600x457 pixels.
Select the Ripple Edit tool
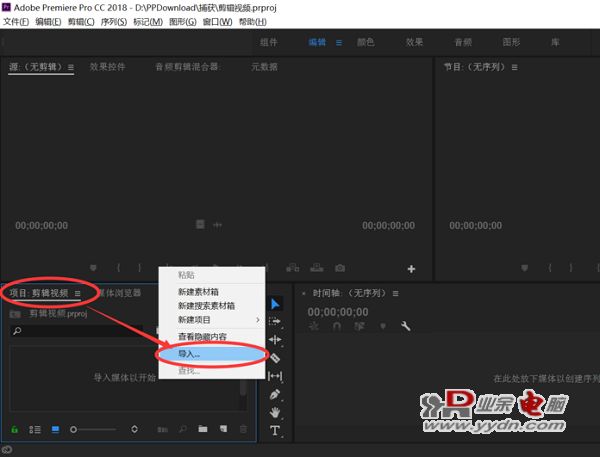pyautogui.click(x=275, y=339)
